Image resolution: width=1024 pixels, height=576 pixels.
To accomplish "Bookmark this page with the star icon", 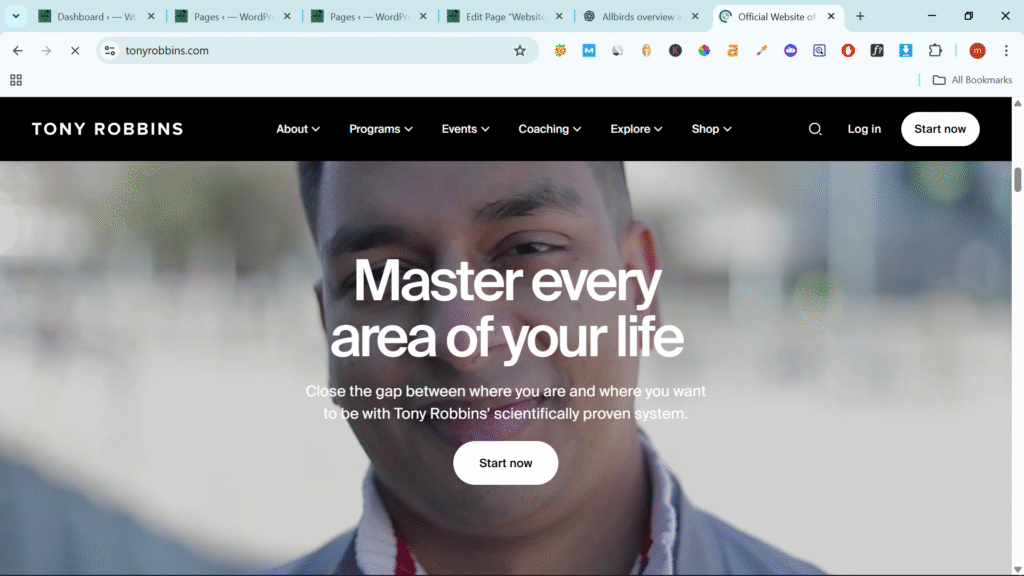I will tap(520, 51).
